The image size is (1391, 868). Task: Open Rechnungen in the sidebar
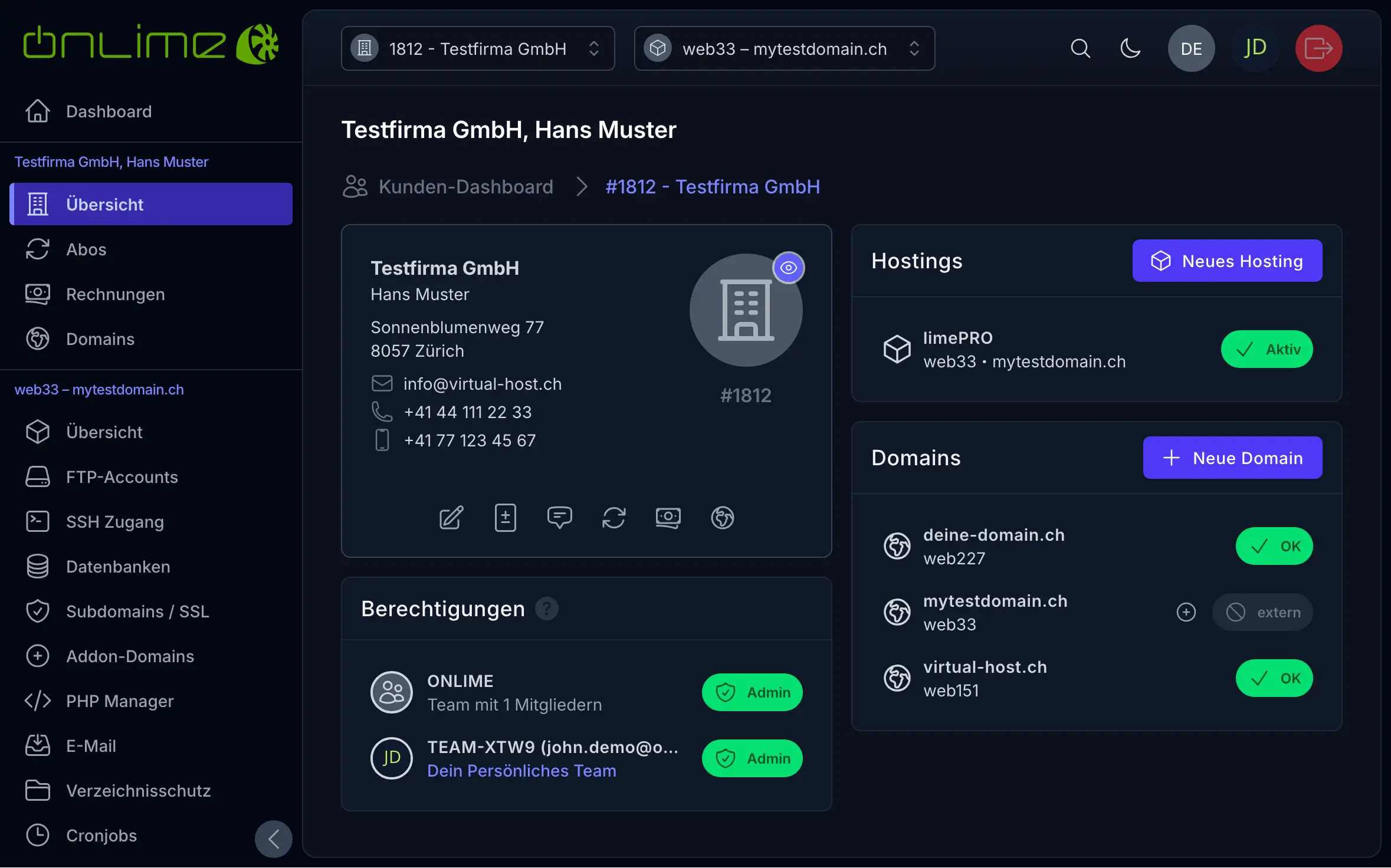pos(116,294)
